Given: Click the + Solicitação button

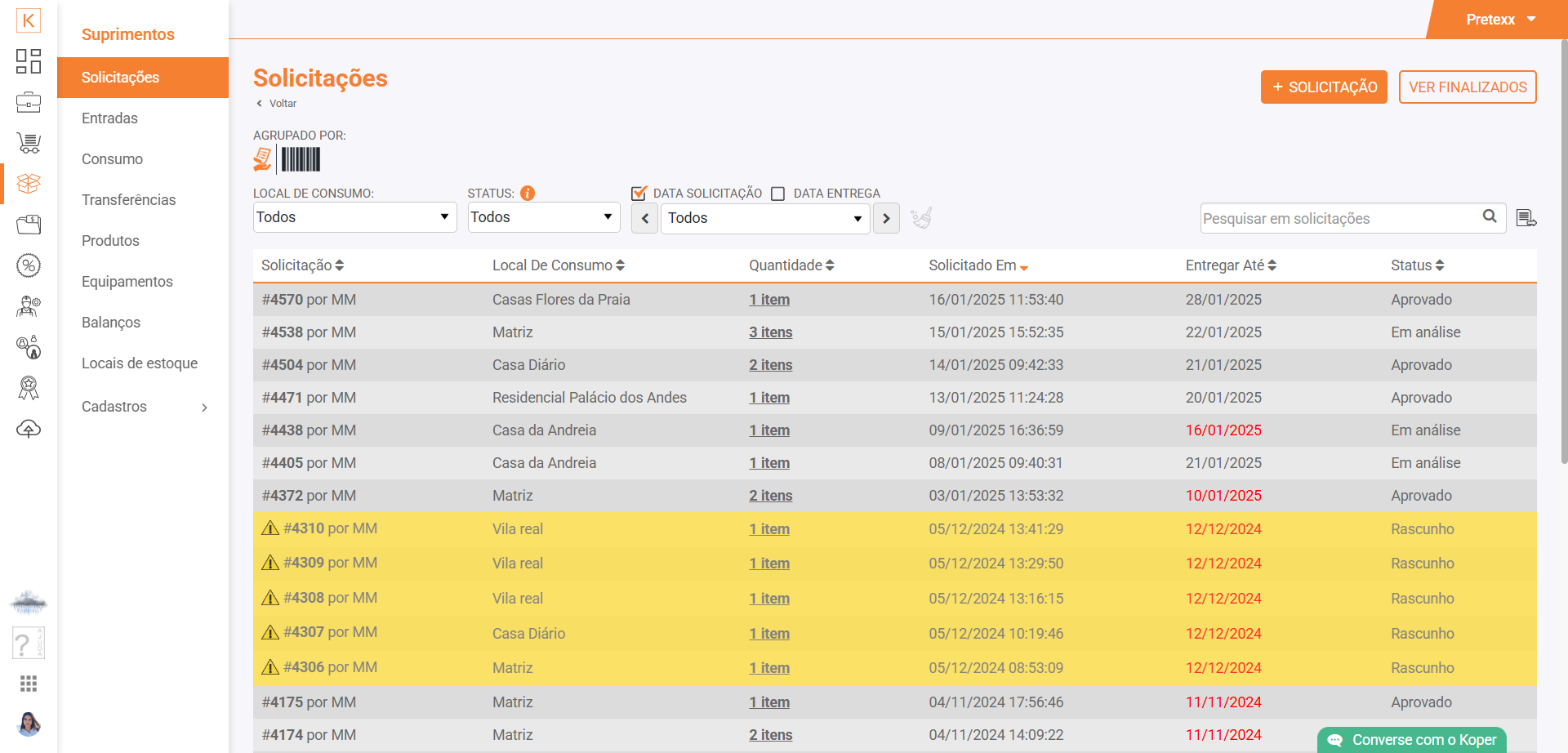Looking at the screenshot, I should (1323, 87).
